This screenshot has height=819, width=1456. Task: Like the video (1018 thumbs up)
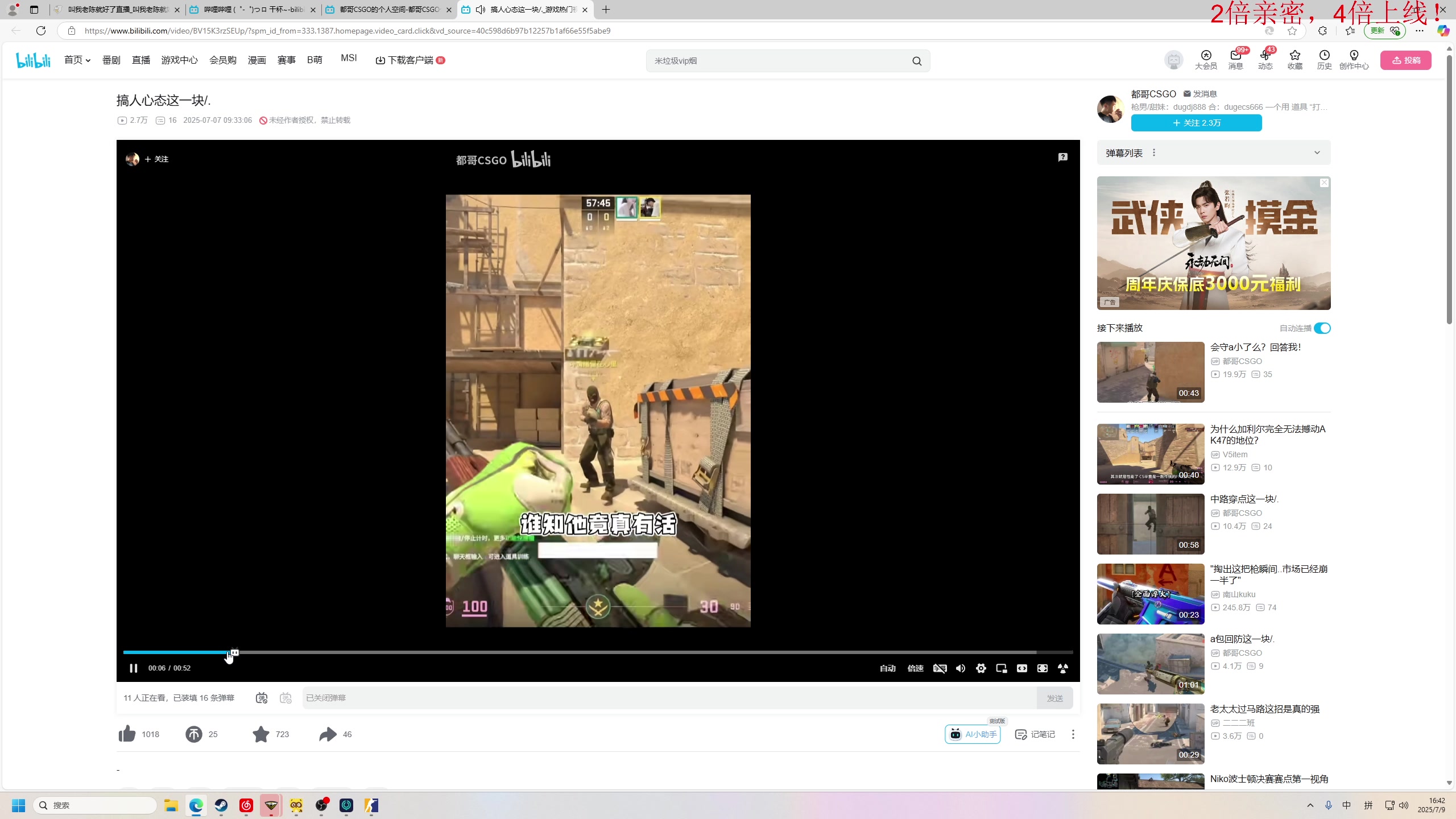(139, 734)
